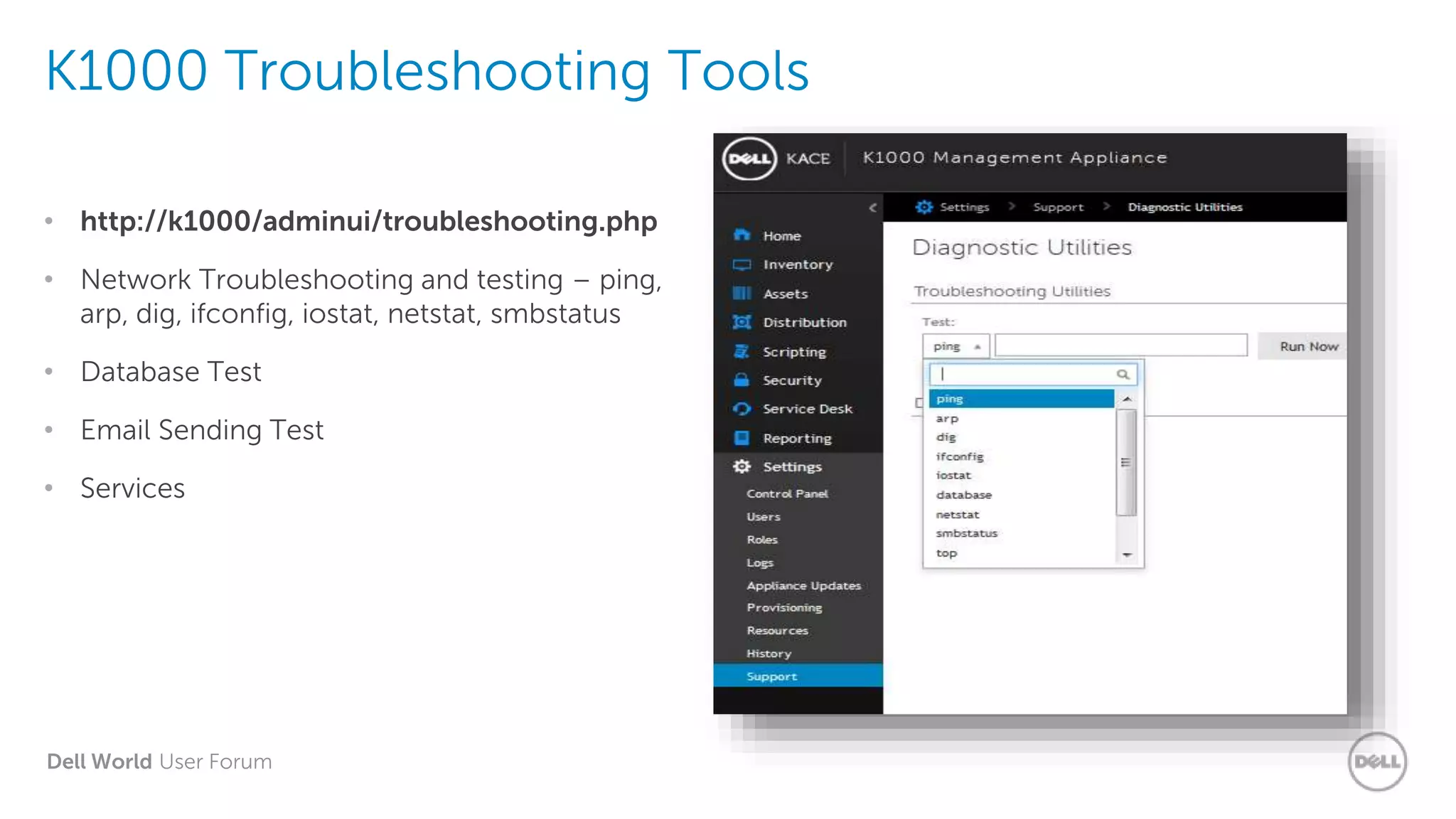Viewport: 1456px width, 819px height.
Task: Click the Diagnostic Utilities breadcrumb
Action: [1185, 207]
